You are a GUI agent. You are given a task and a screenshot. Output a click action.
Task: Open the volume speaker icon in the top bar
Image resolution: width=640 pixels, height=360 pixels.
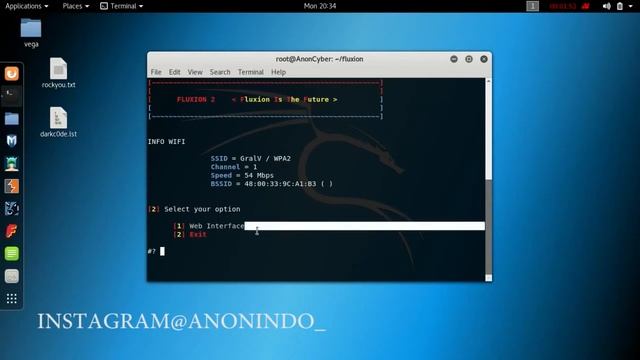click(x=607, y=6)
